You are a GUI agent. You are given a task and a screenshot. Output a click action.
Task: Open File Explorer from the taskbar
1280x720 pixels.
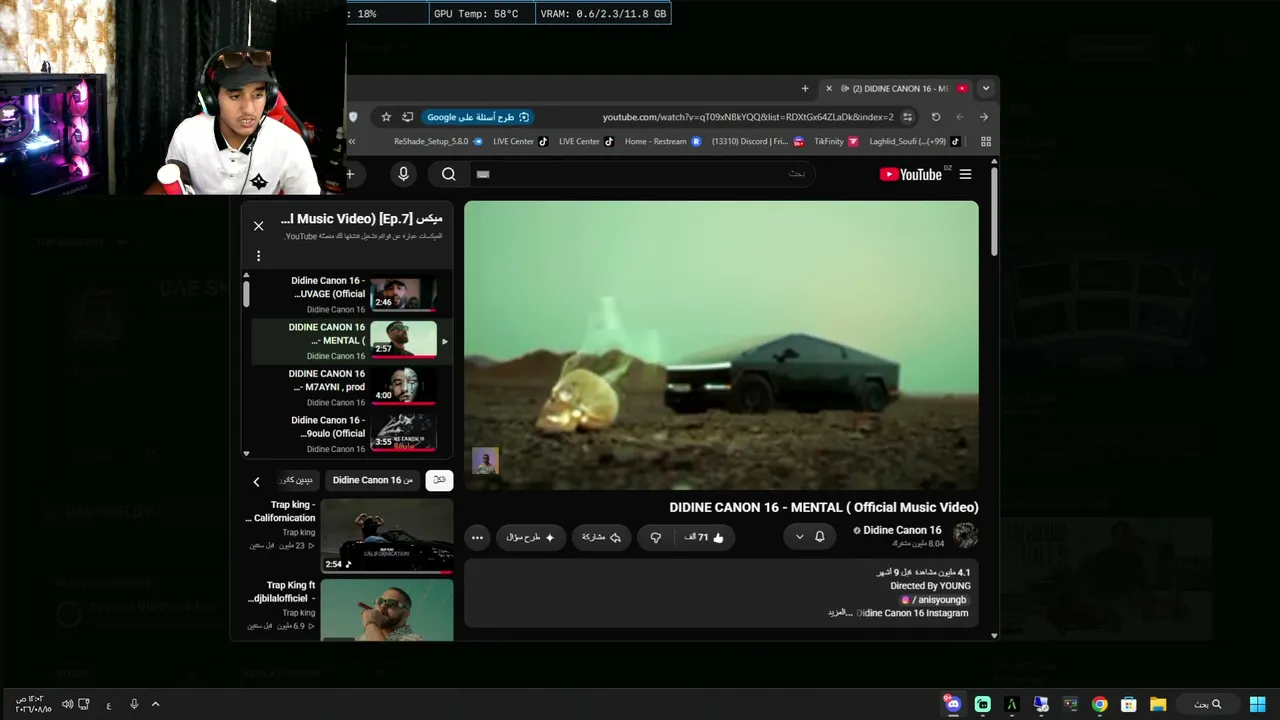[1158, 704]
